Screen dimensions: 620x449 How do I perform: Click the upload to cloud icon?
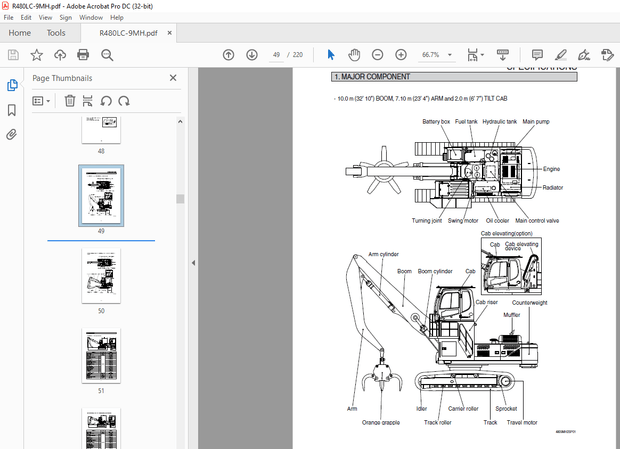(x=60, y=55)
